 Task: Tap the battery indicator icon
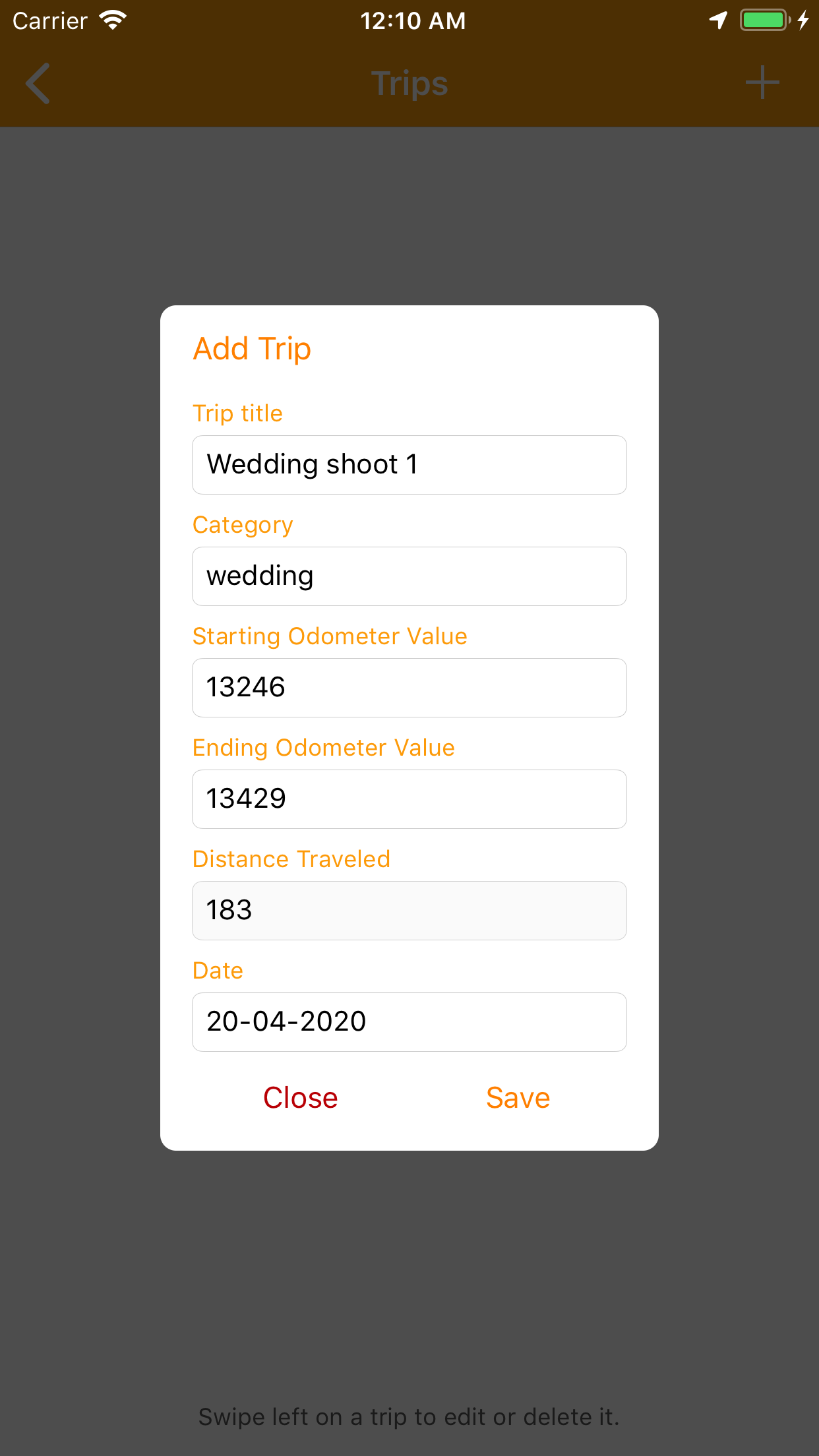coord(764,20)
